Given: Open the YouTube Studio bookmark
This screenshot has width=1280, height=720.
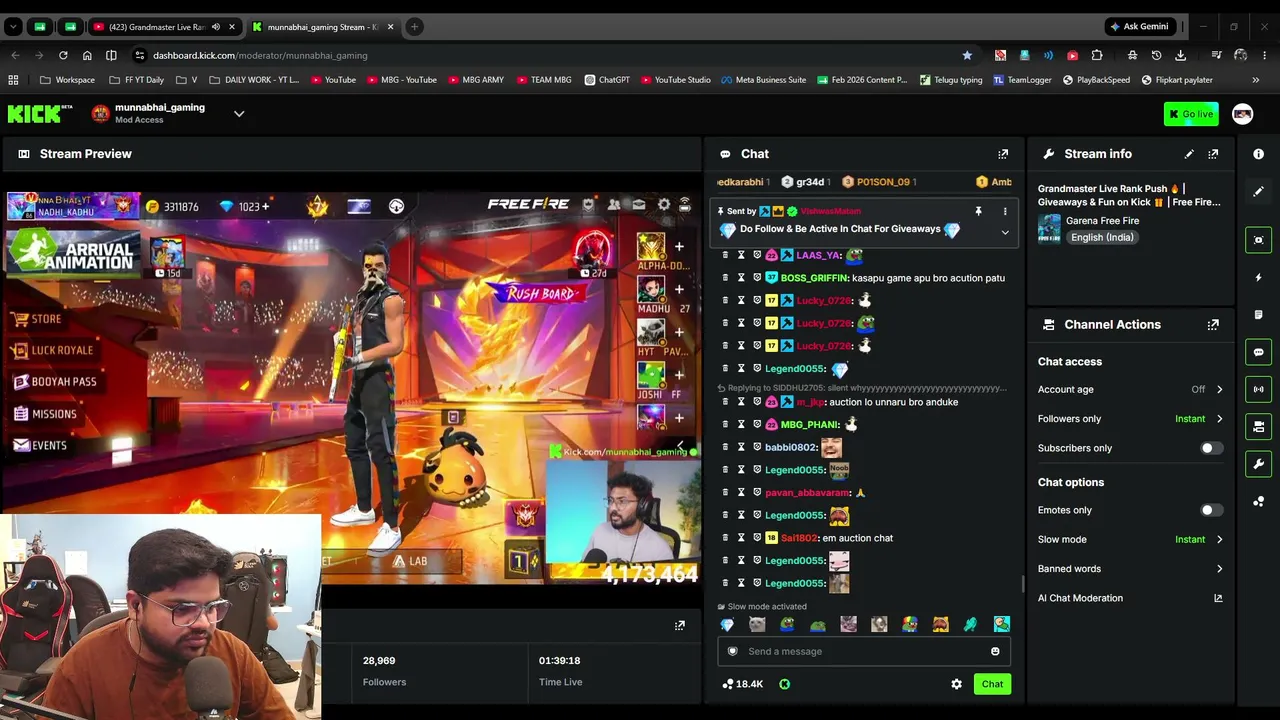Looking at the screenshot, I should pos(675,80).
